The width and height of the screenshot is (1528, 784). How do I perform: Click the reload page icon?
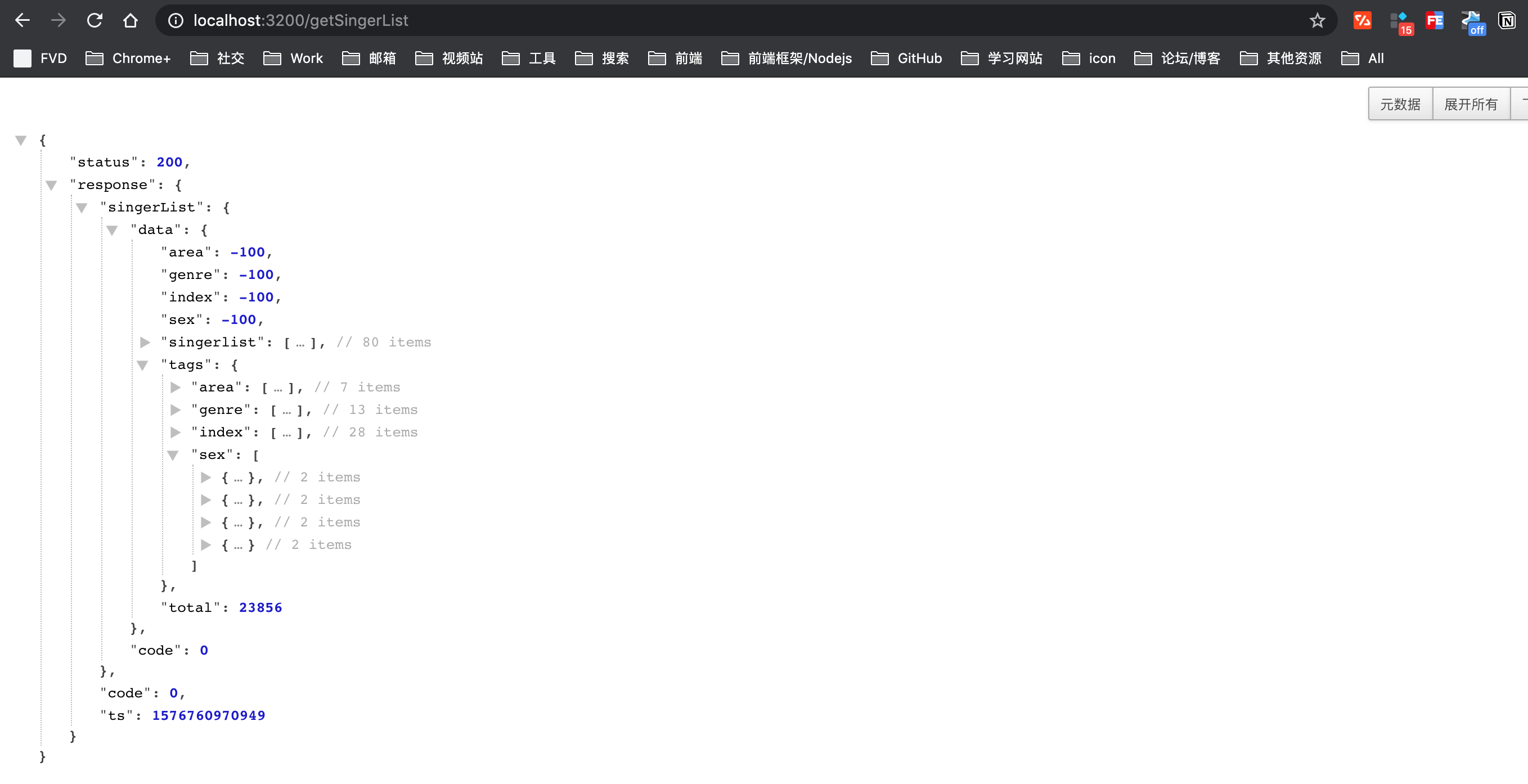[x=93, y=20]
